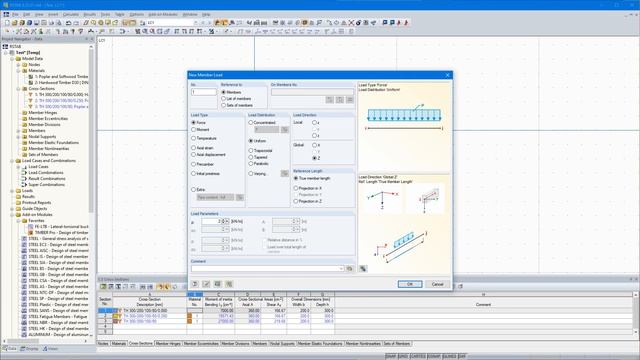Choose Concentrated load distribution

251,122
